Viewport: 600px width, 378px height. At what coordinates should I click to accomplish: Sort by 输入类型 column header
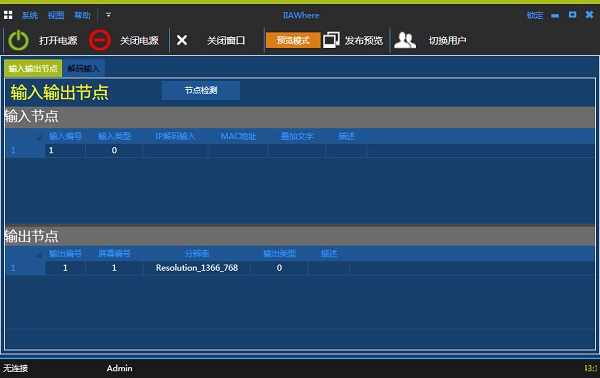pyautogui.click(x=114, y=136)
